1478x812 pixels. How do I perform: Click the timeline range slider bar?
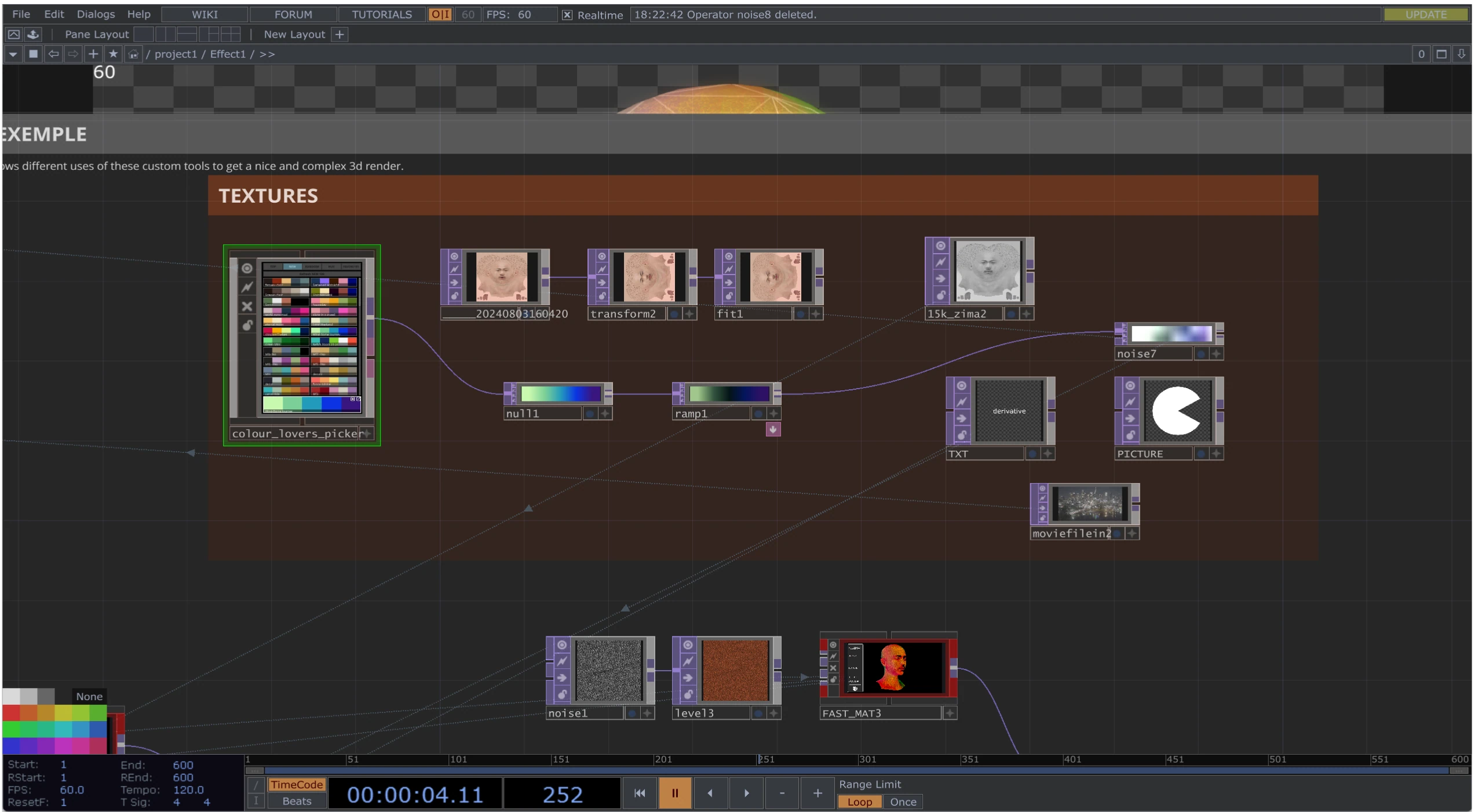(x=856, y=770)
